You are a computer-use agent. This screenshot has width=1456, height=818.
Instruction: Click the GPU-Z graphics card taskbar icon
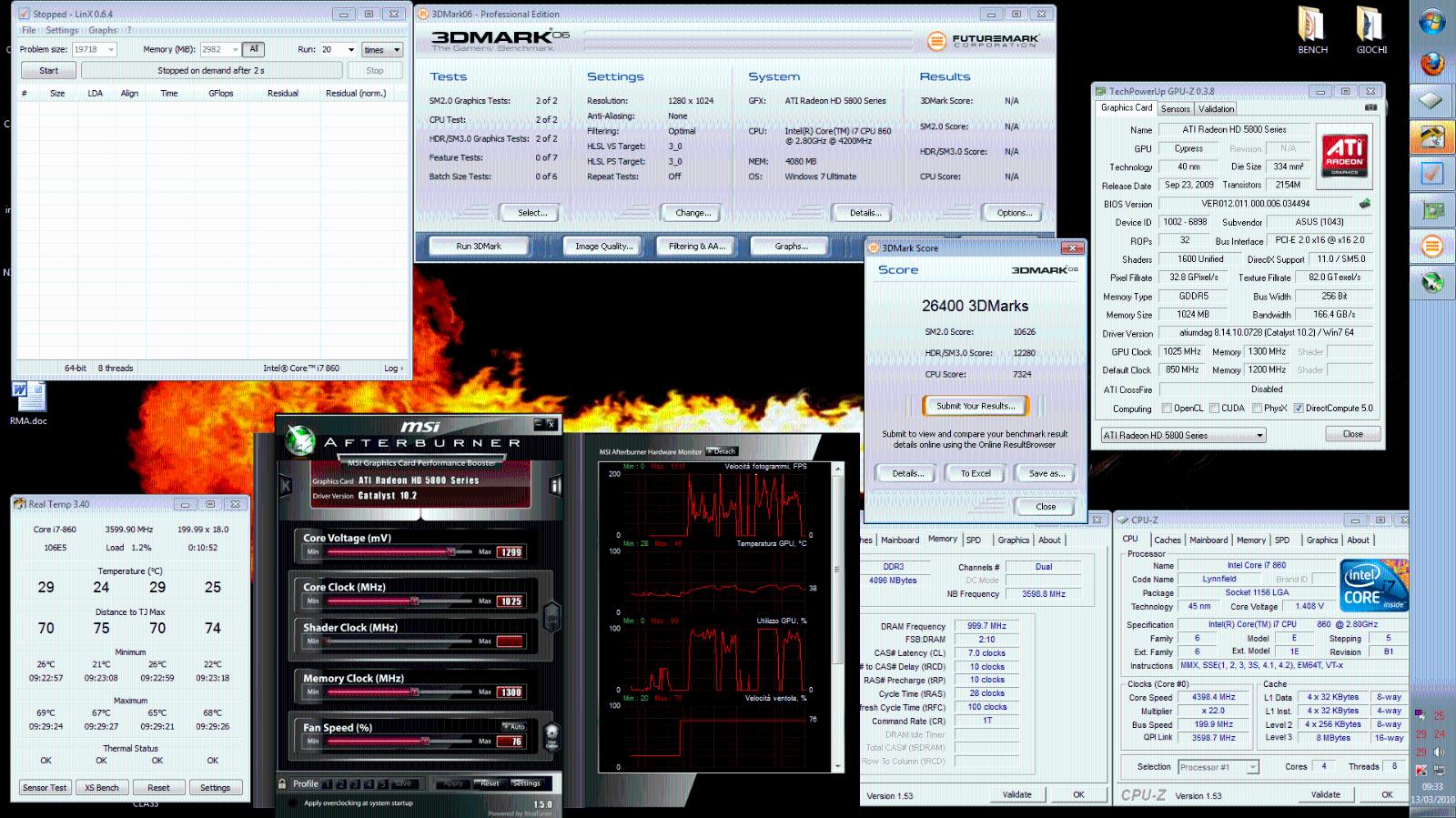(x=1432, y=210)
